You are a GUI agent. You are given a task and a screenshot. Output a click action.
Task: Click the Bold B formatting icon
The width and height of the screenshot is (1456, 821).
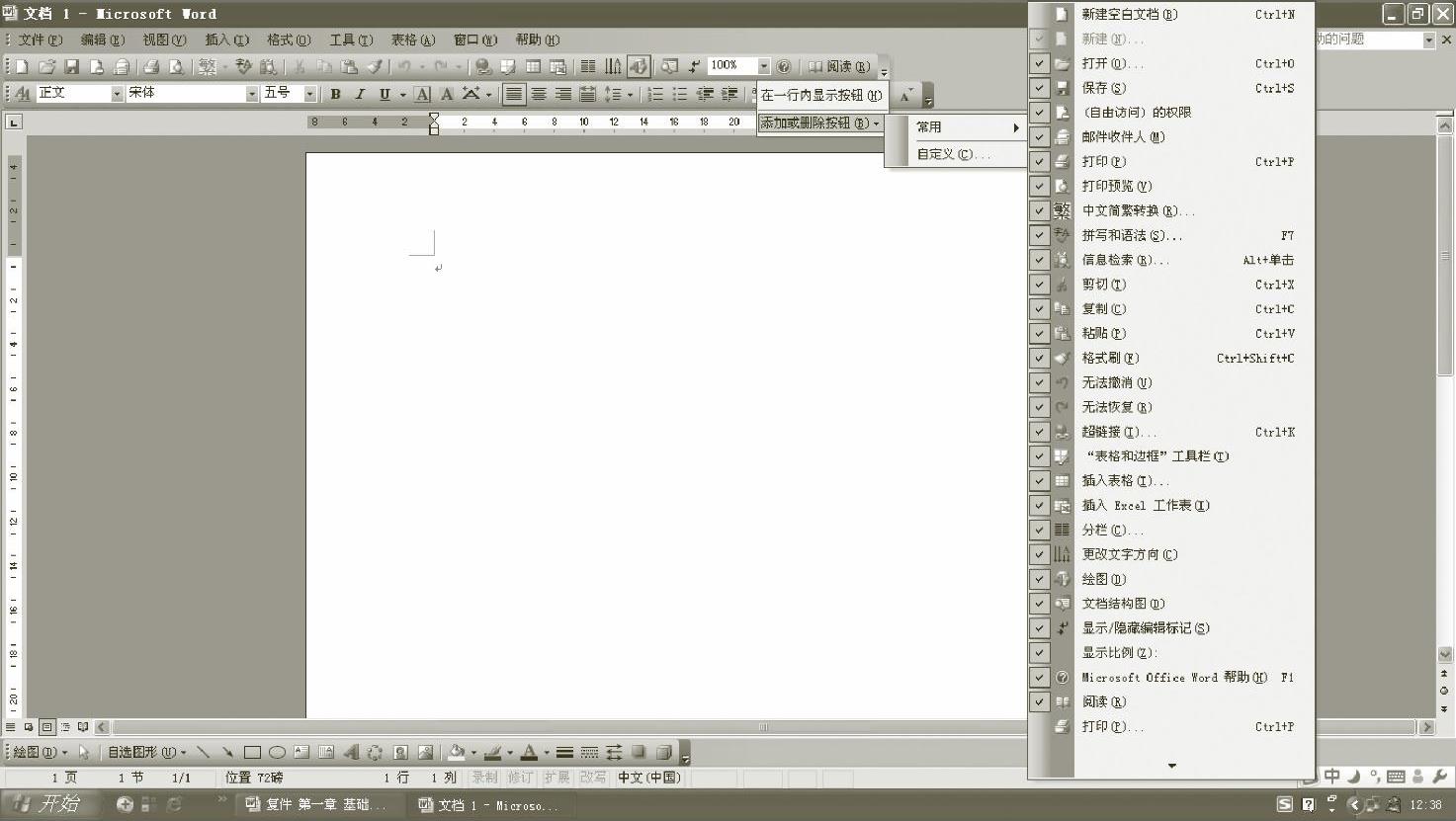point(335,94)
